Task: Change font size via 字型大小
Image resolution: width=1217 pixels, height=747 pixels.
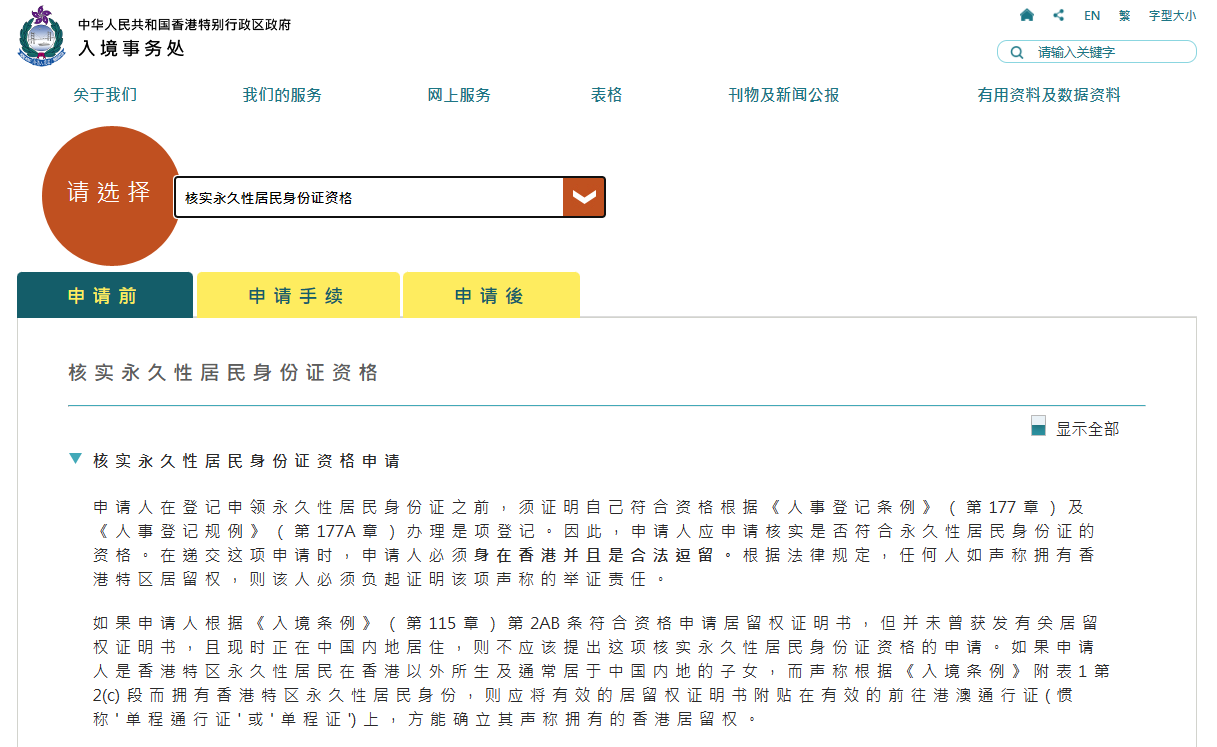Action: coord(1172,16)
